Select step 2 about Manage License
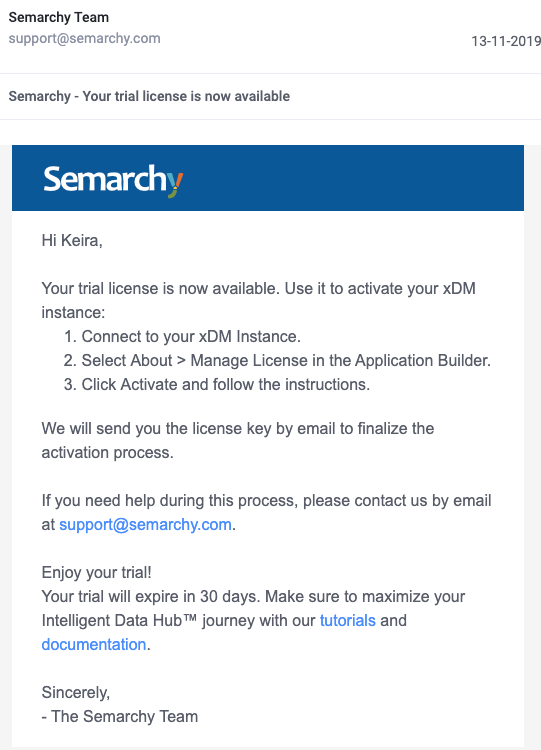The image size is (541, 750). click(277, 360)
